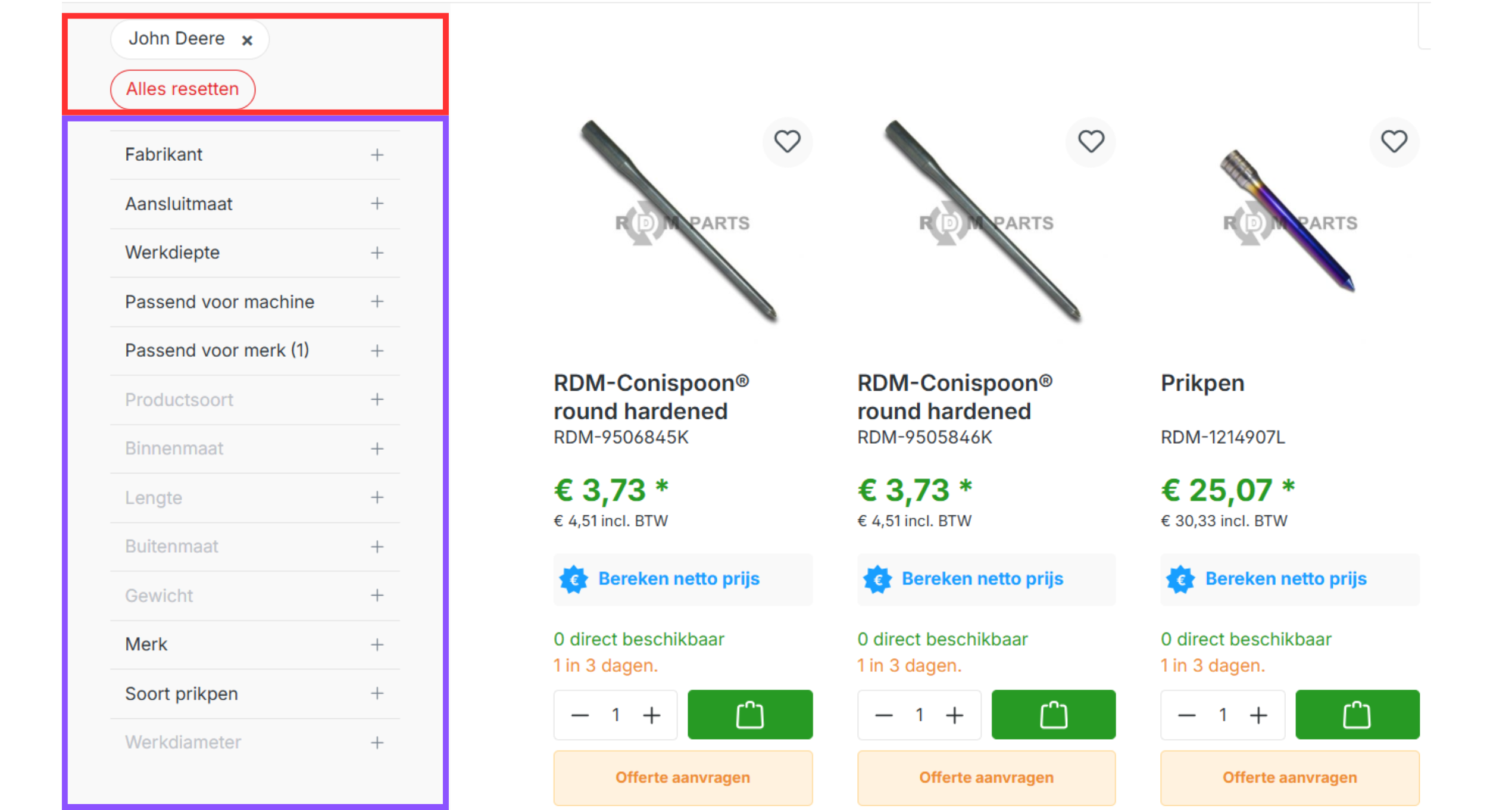The height and width of the screenshot is (810, 1512).
Task: Remove the John Deere filter chip
Action: pos(247,40)
